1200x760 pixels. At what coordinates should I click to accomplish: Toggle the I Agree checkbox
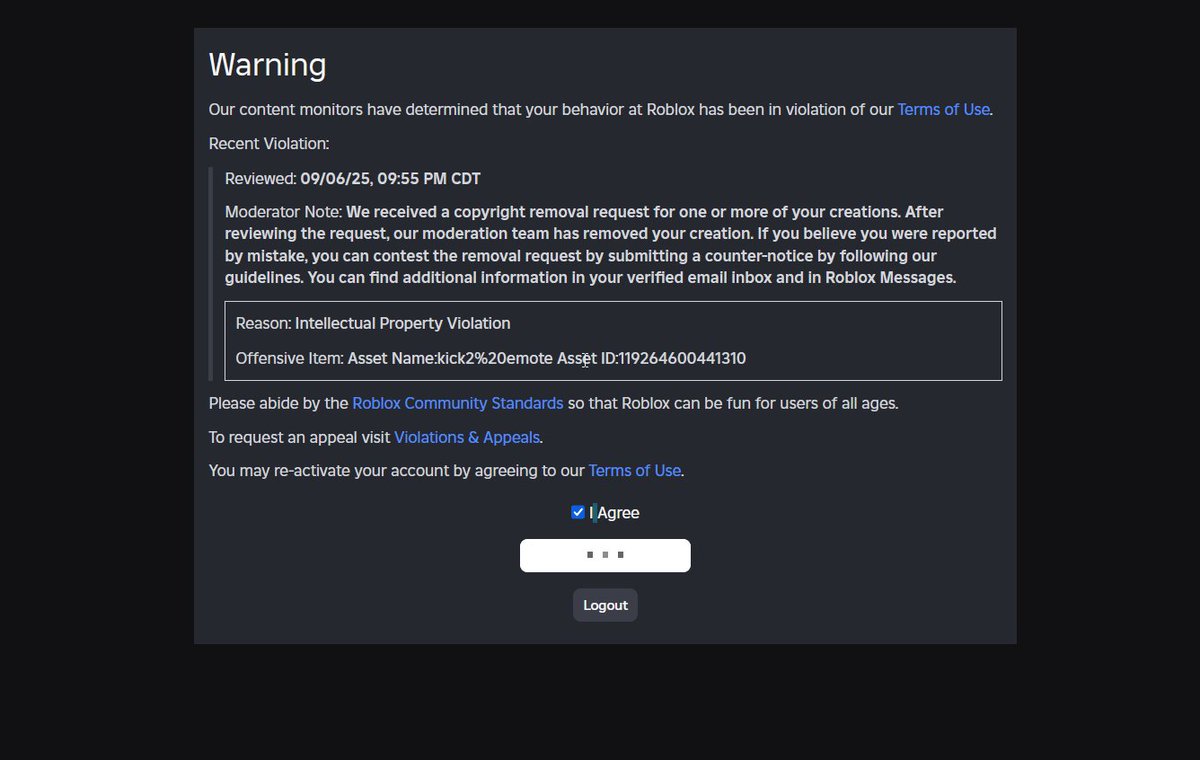tap(578, 512)
